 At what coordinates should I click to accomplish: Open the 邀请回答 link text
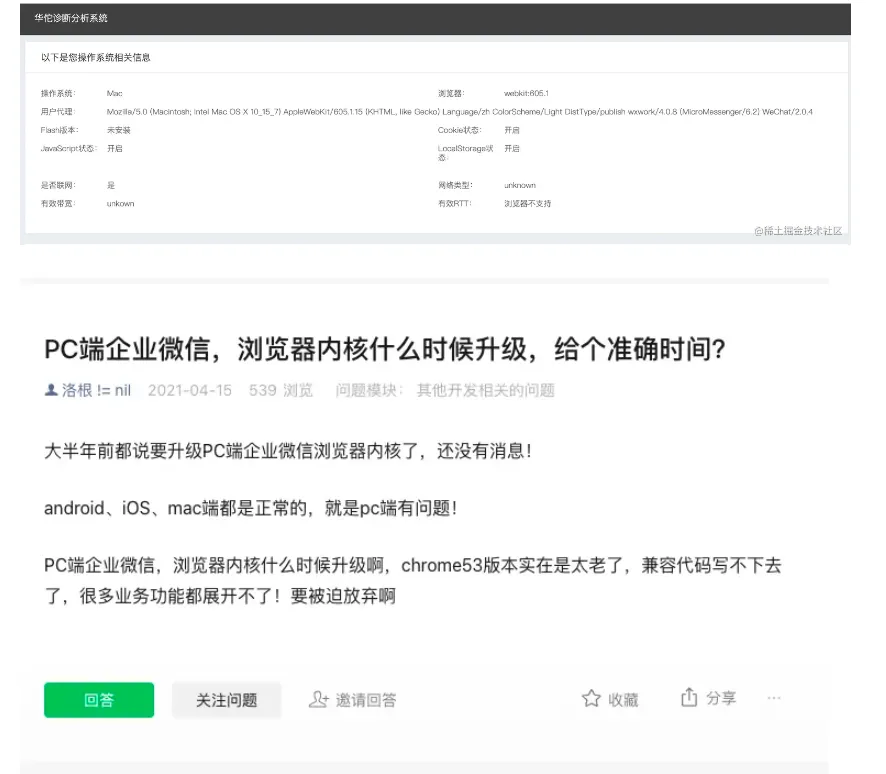(366, 700)
